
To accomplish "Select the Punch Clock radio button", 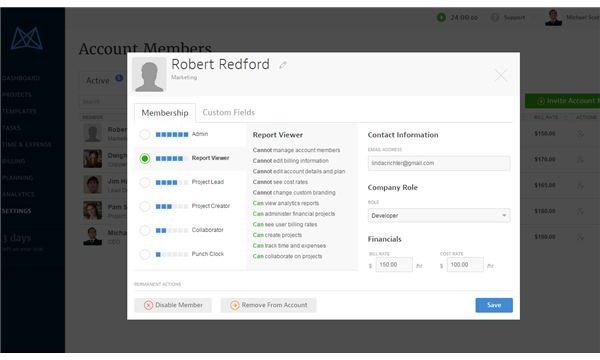I will [145, 254].
